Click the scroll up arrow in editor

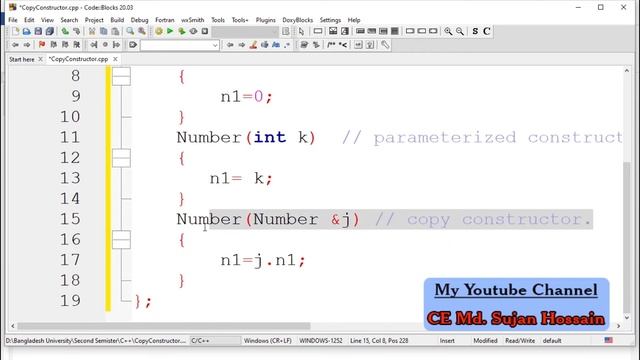point(627,71)
